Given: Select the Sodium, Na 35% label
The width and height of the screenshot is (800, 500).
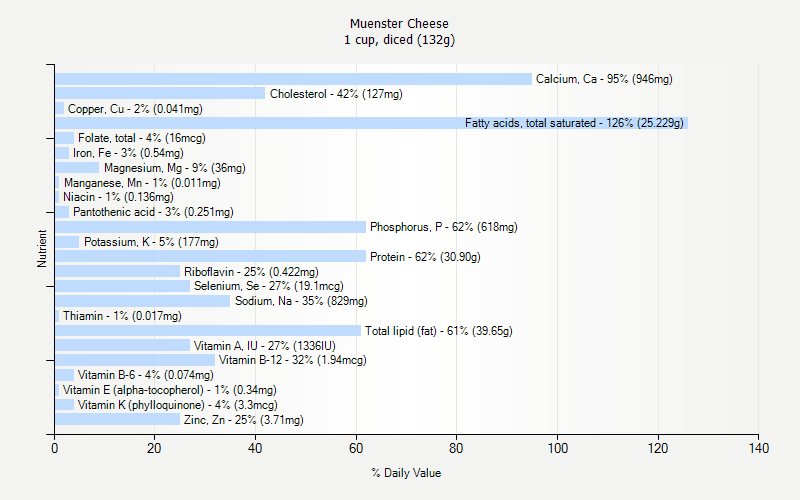Looking at the screenshot, I should coord(300,301).
